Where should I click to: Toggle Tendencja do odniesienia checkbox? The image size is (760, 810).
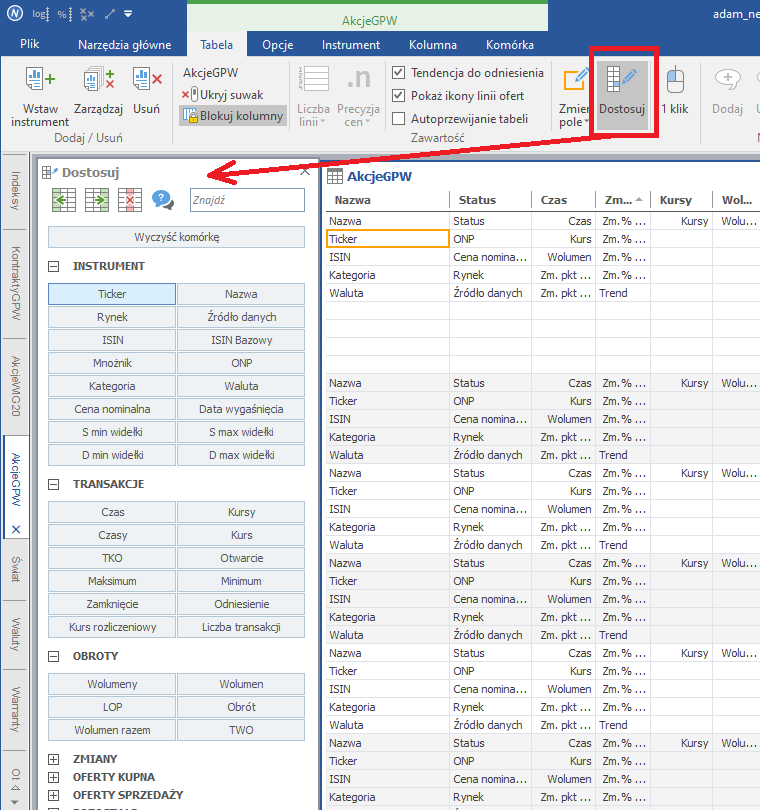(x=398, y=72)
